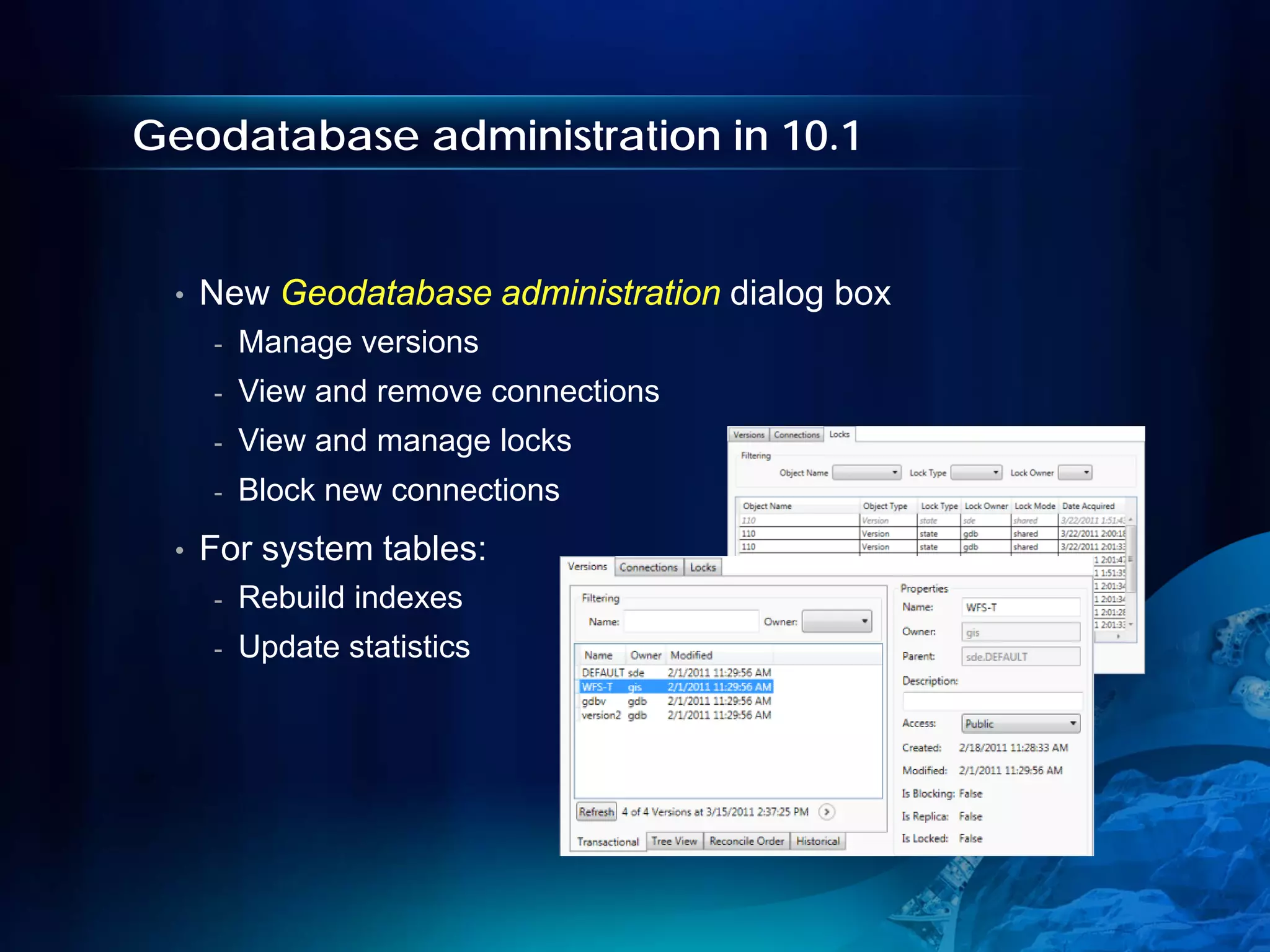1270x952 pixels.
Task: Click the Parent field sde.DEFAULT
Action: click(1021, 656)
